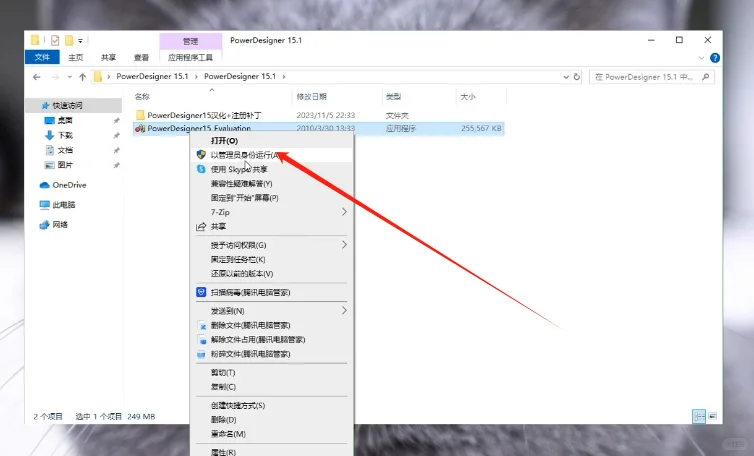754x456 pixels.
Task: Choose 固定到"开始"屏幕(P) menu entry
Action: (x=272, y=198)
